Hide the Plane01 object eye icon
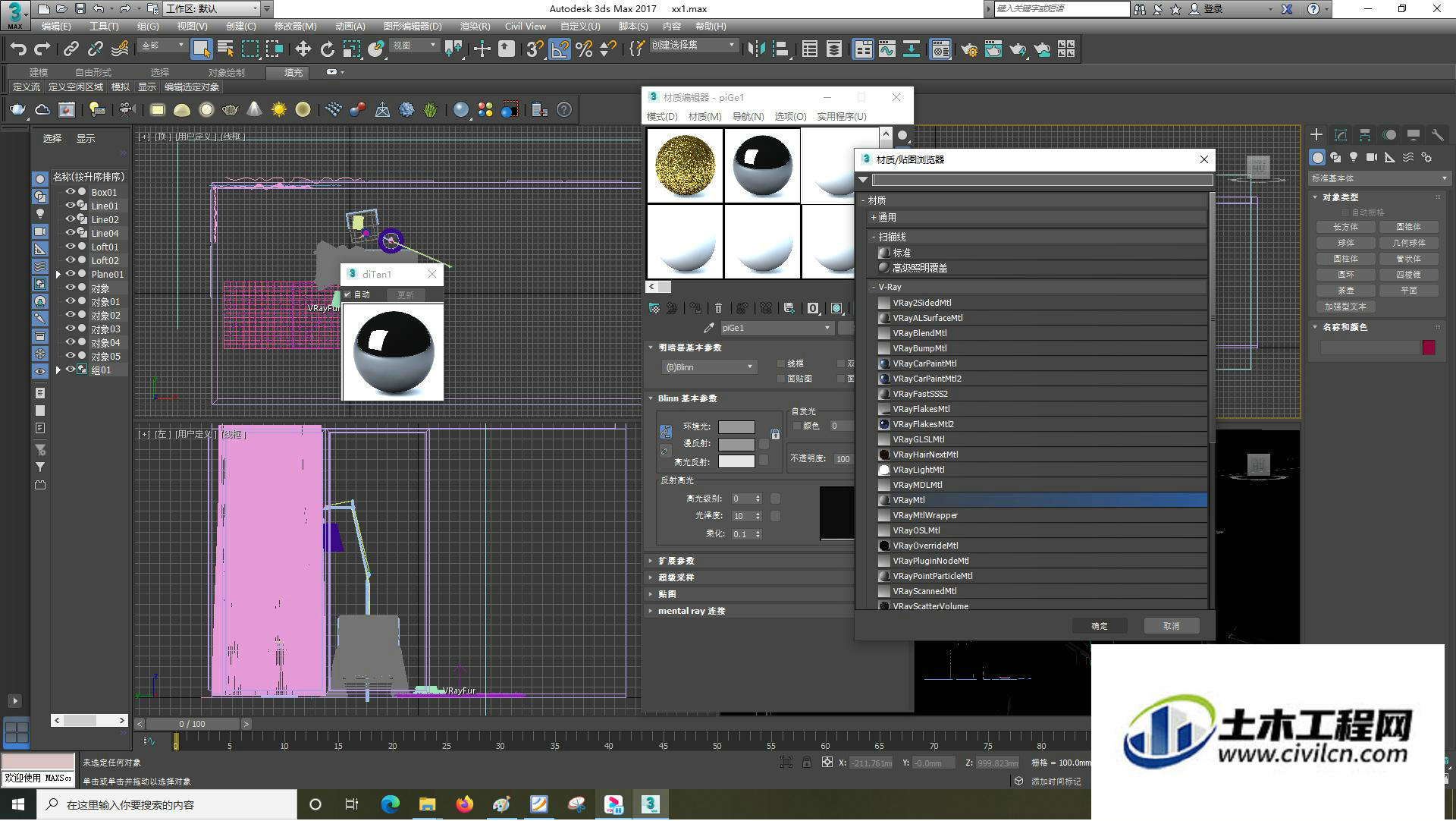 click(70, 274)
